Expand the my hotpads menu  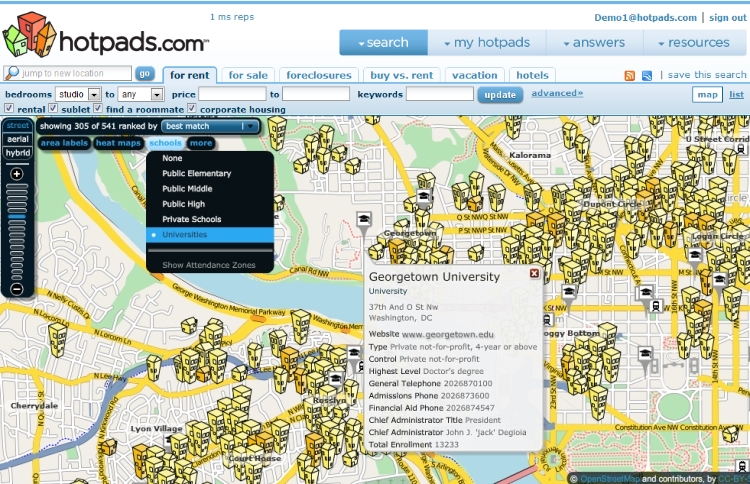[487, 43]
